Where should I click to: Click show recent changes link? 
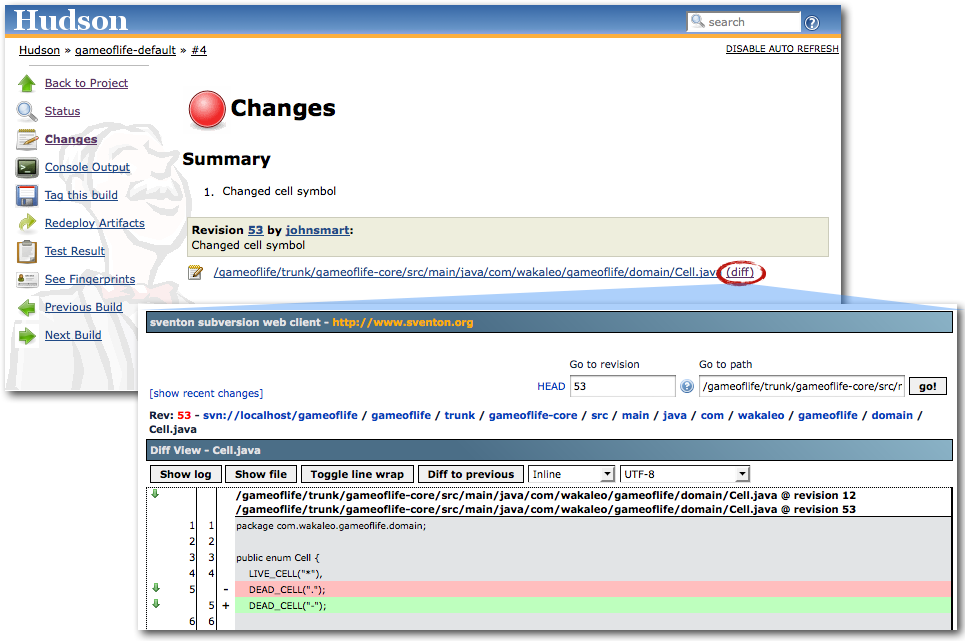(x=206, y=393)
